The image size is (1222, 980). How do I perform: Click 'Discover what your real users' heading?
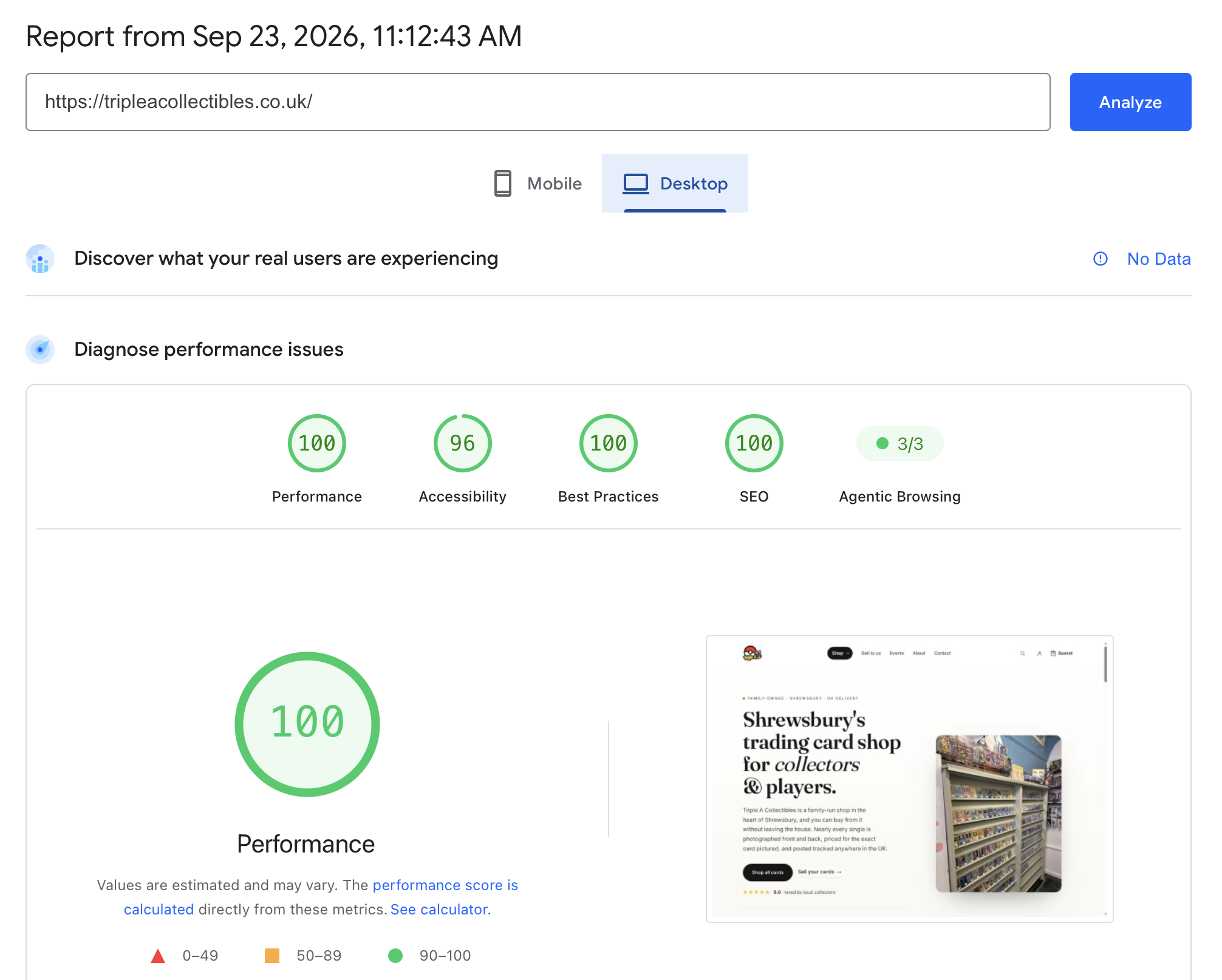[x=286, y=259]
